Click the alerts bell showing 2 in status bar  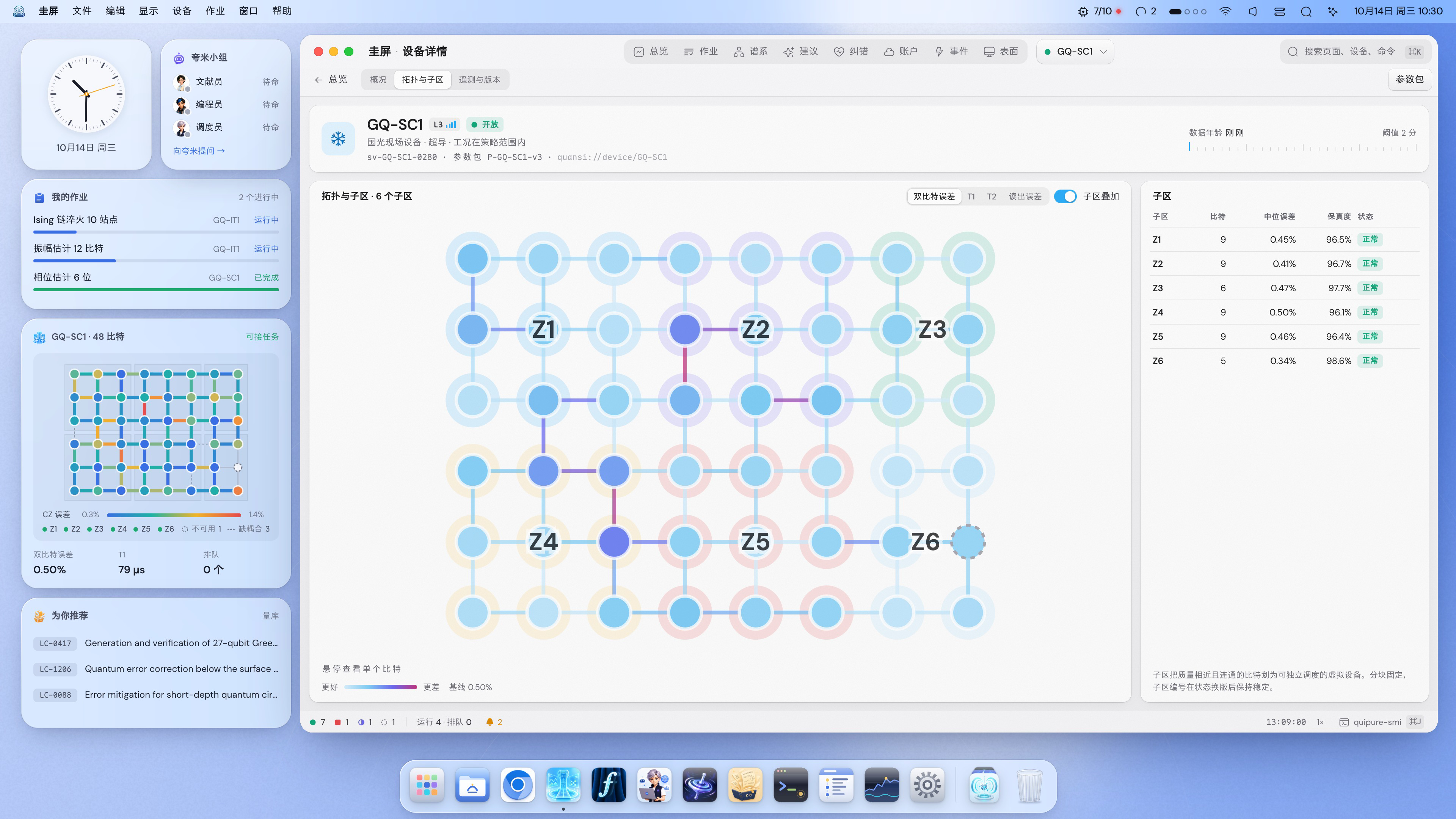(494, 722)
